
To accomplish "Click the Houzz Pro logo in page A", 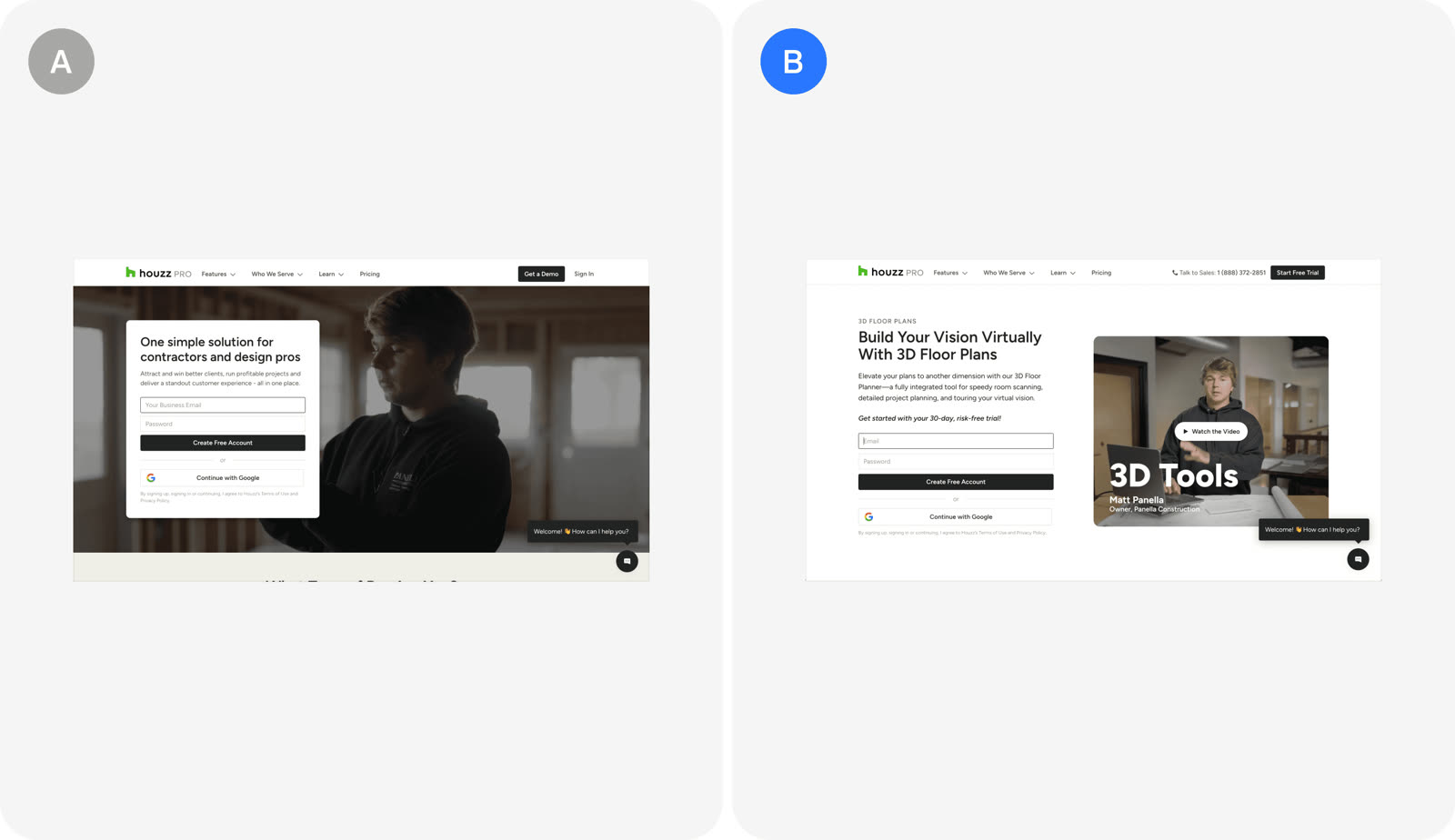I will pos(158,273).
